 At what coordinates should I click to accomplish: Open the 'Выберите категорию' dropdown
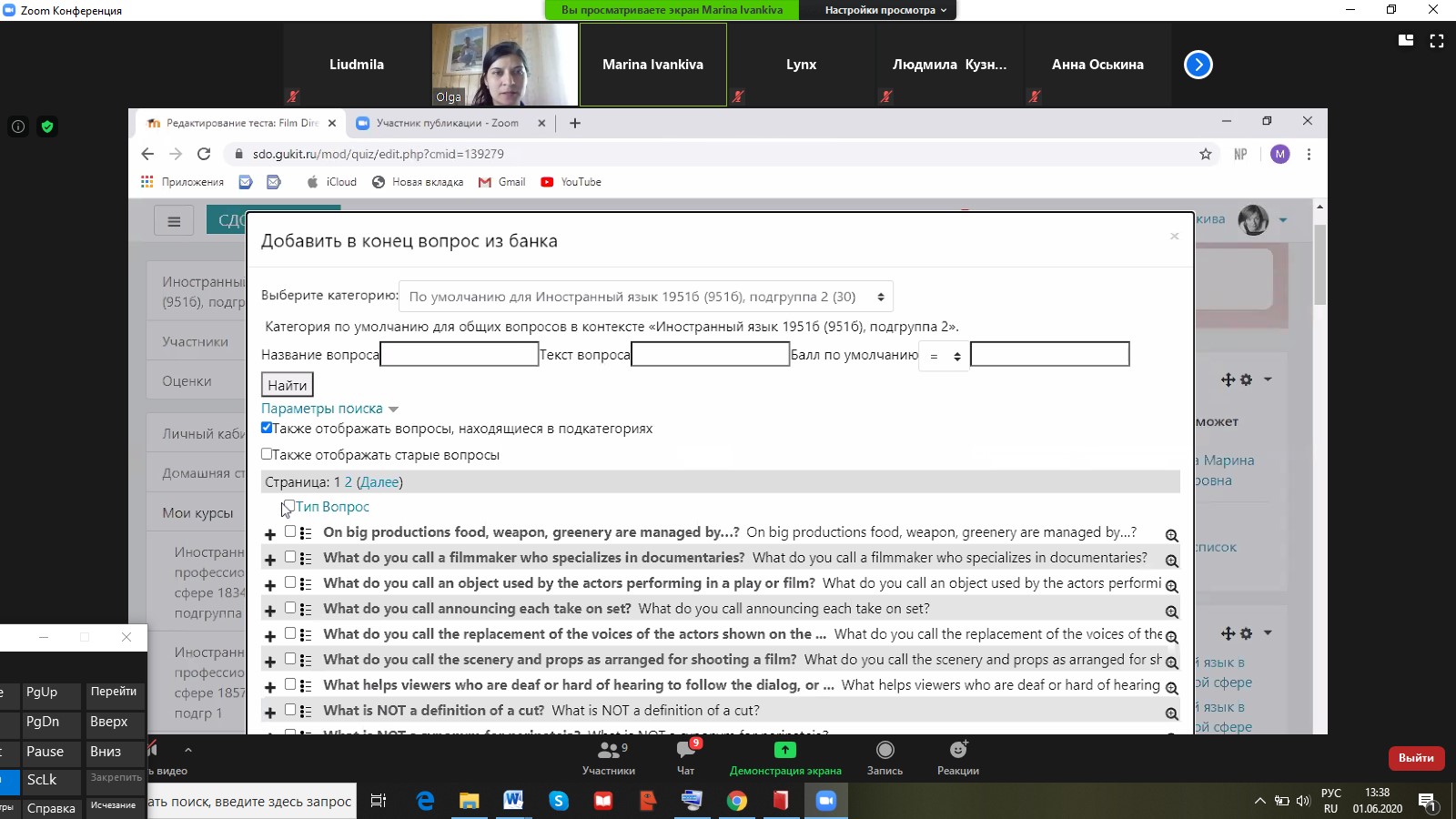pos(646,297)
